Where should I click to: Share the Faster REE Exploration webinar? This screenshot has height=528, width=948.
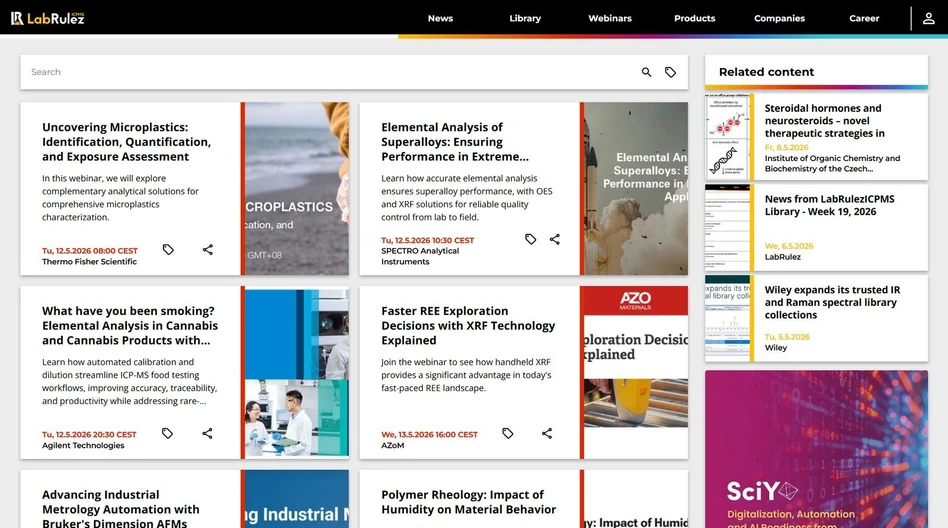point(547,434)
